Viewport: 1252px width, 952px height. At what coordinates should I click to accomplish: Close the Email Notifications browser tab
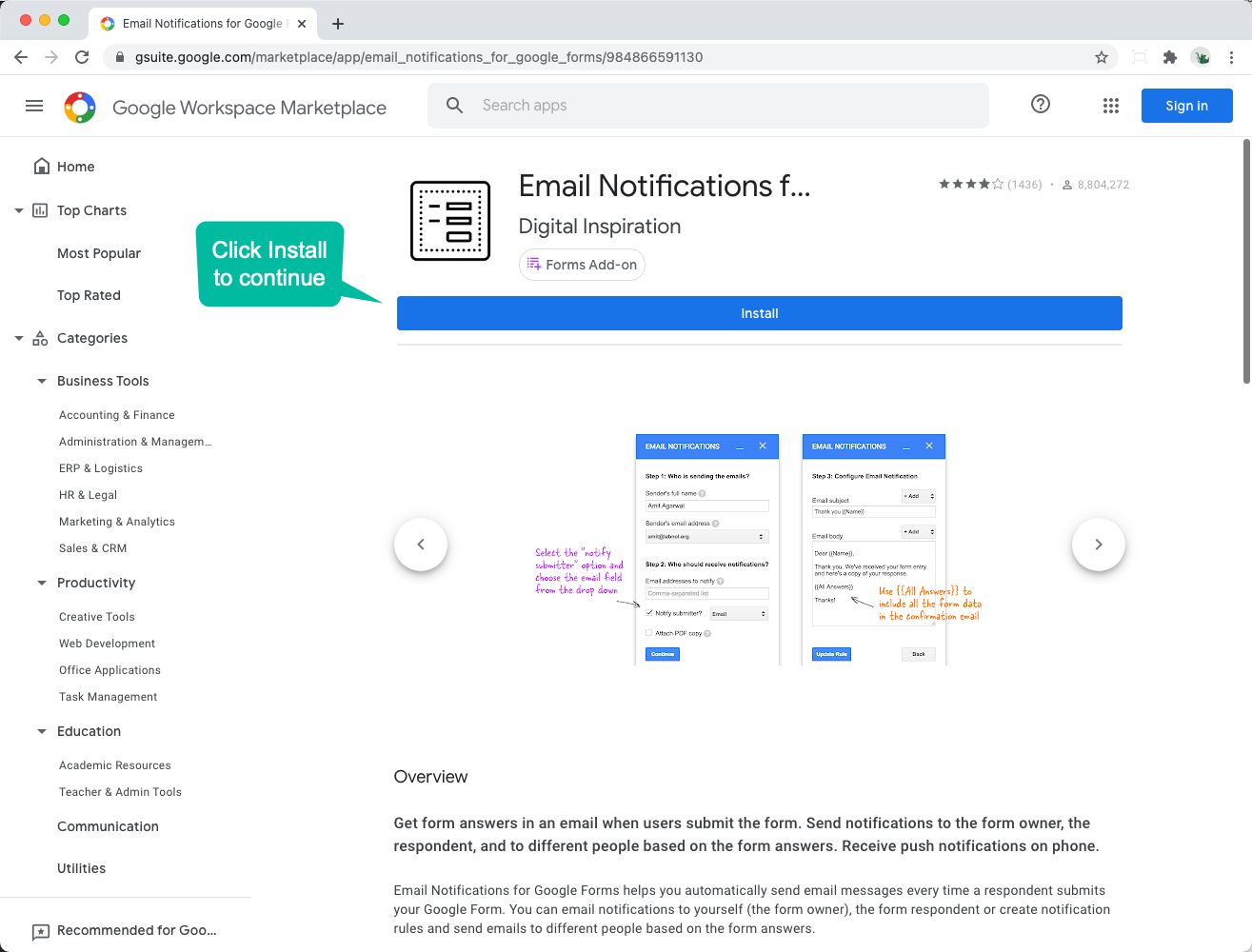[x=302, y=24]
